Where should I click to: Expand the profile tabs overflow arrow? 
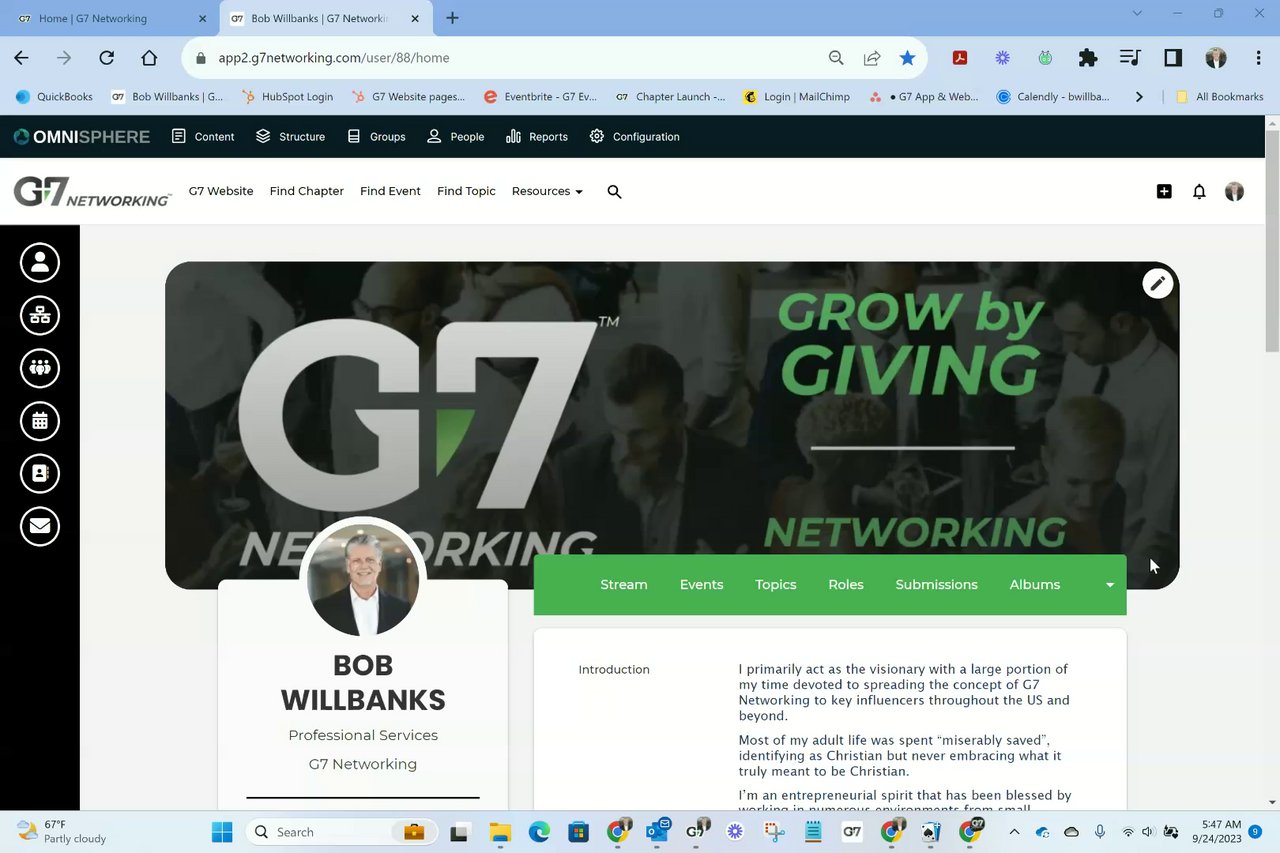[1109, 586]
